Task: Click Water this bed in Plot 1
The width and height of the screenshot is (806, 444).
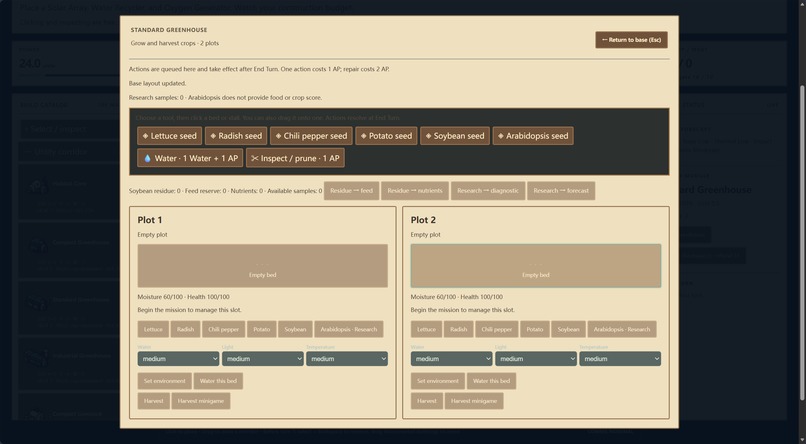Action: [218, 381]
